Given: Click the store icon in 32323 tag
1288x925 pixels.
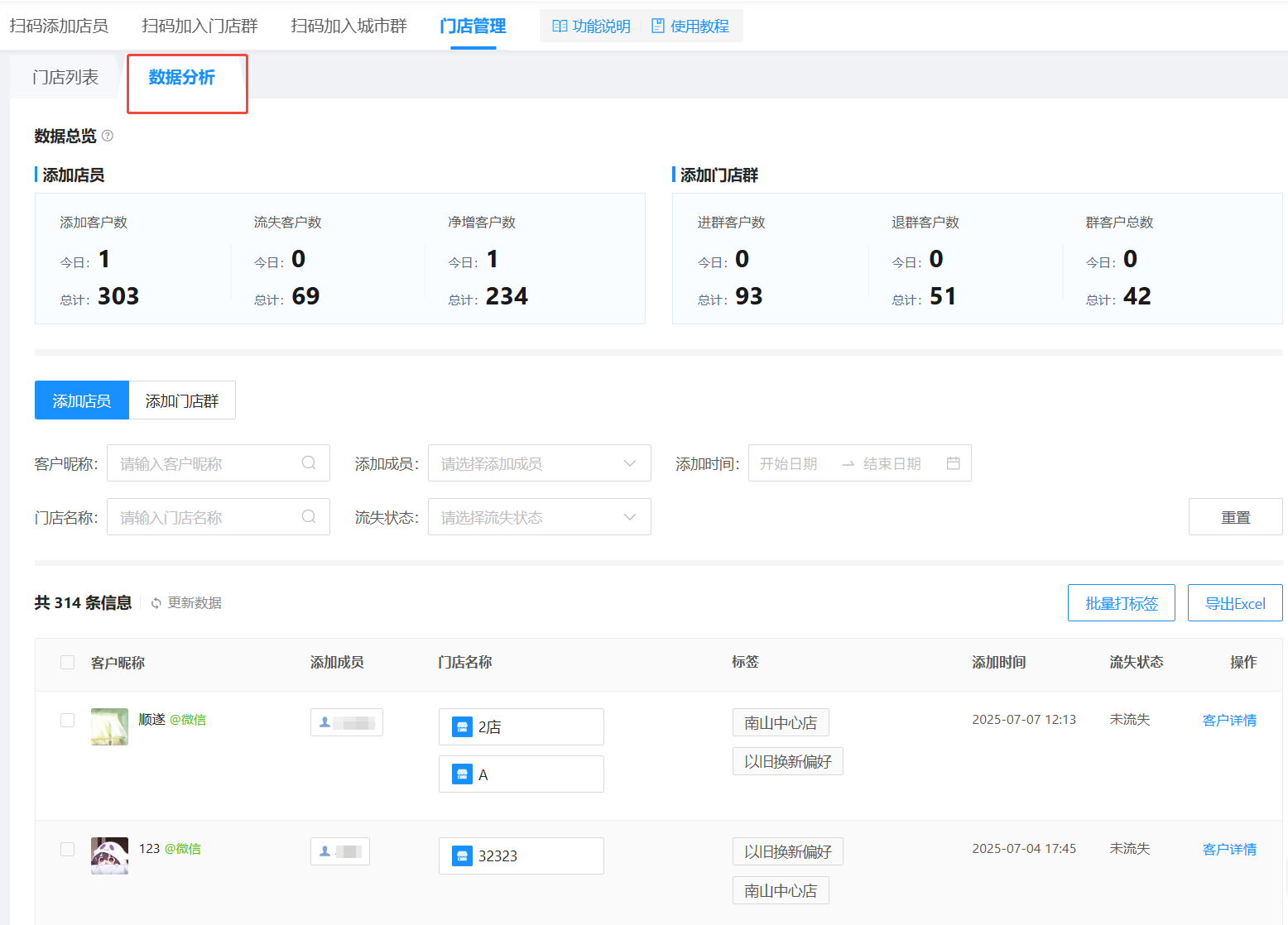Looking at the screenshot, I should pos(462,856).
